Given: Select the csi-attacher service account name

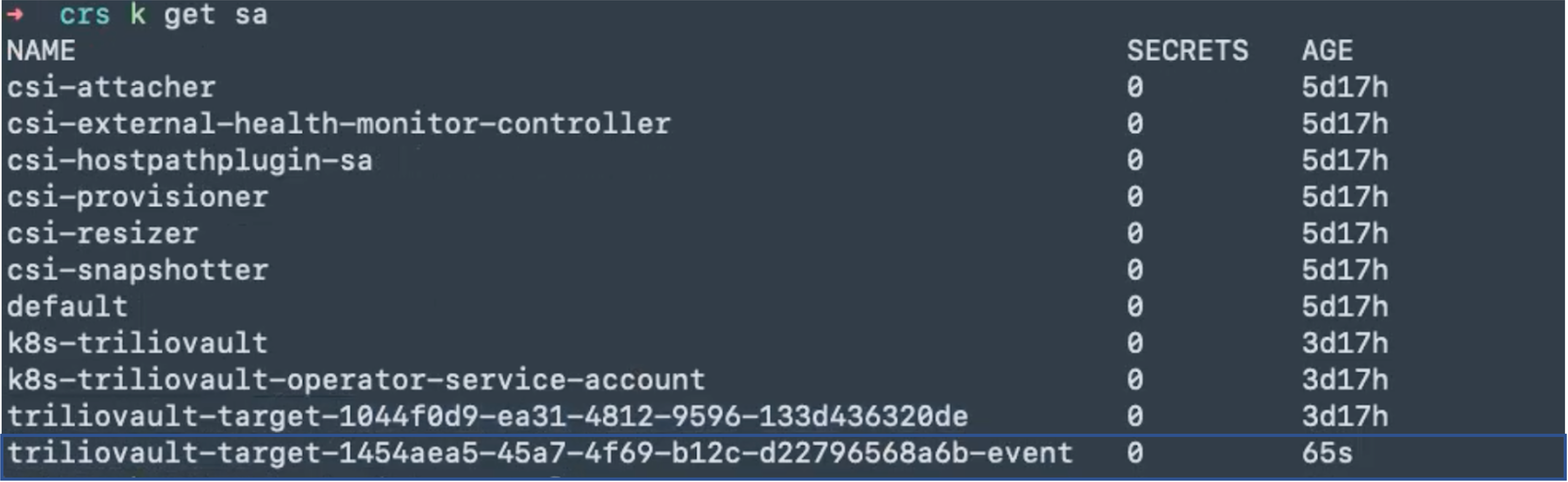Looking at the screenshot, I should click(x=112, y=88).
